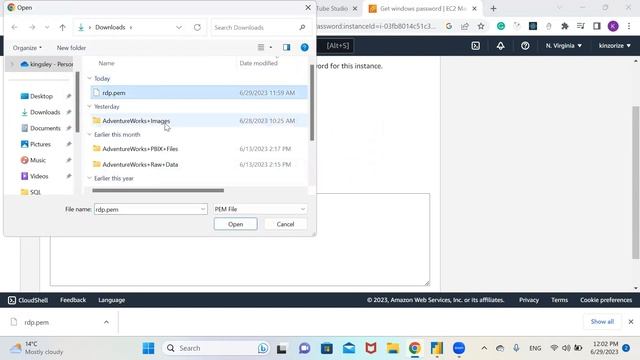The image size is (640, 360).
Task: Show hidden system tray icons
Action: [484, 348]
